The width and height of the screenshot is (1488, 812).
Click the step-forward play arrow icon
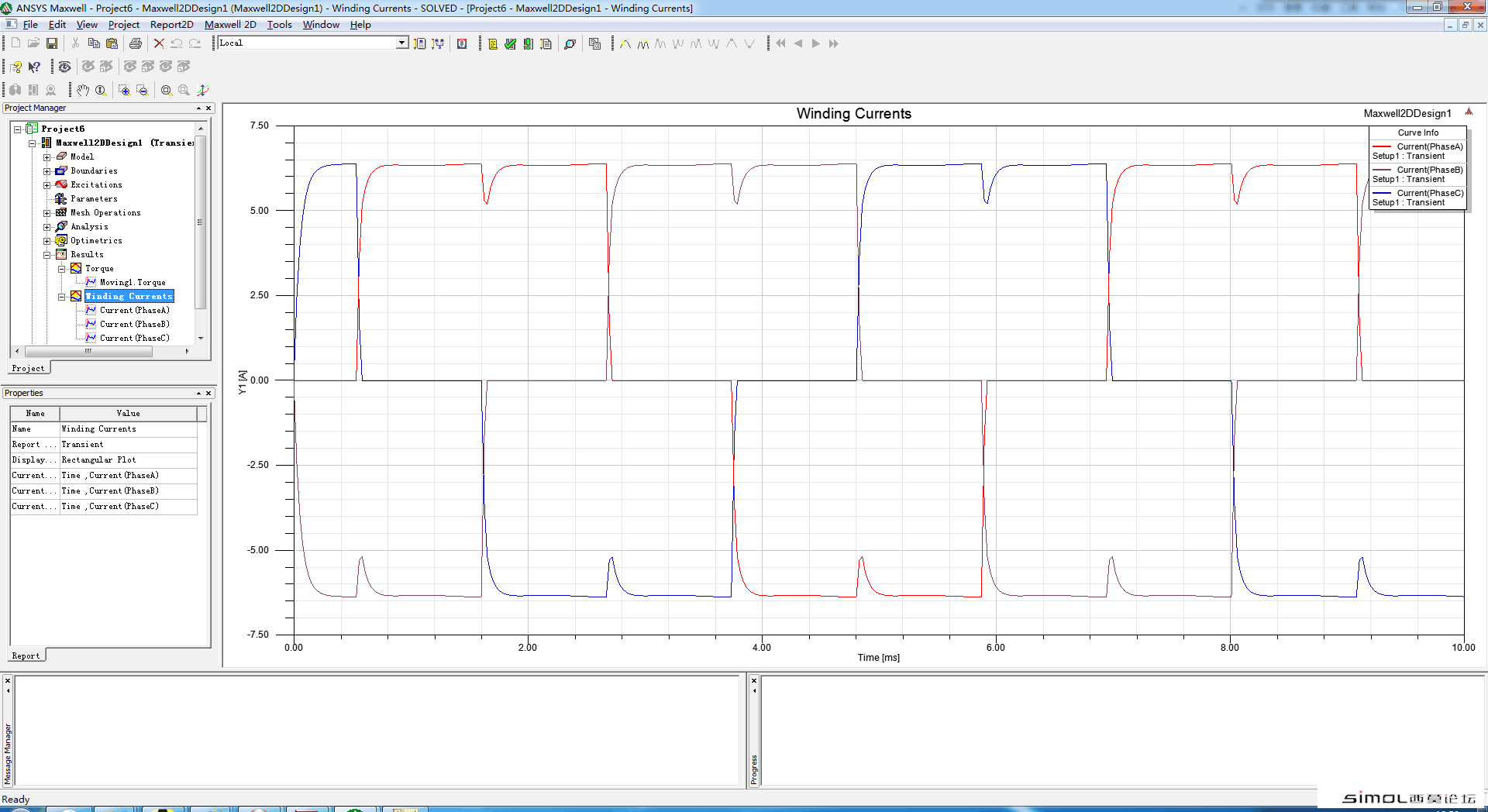[x=816, y=43]
